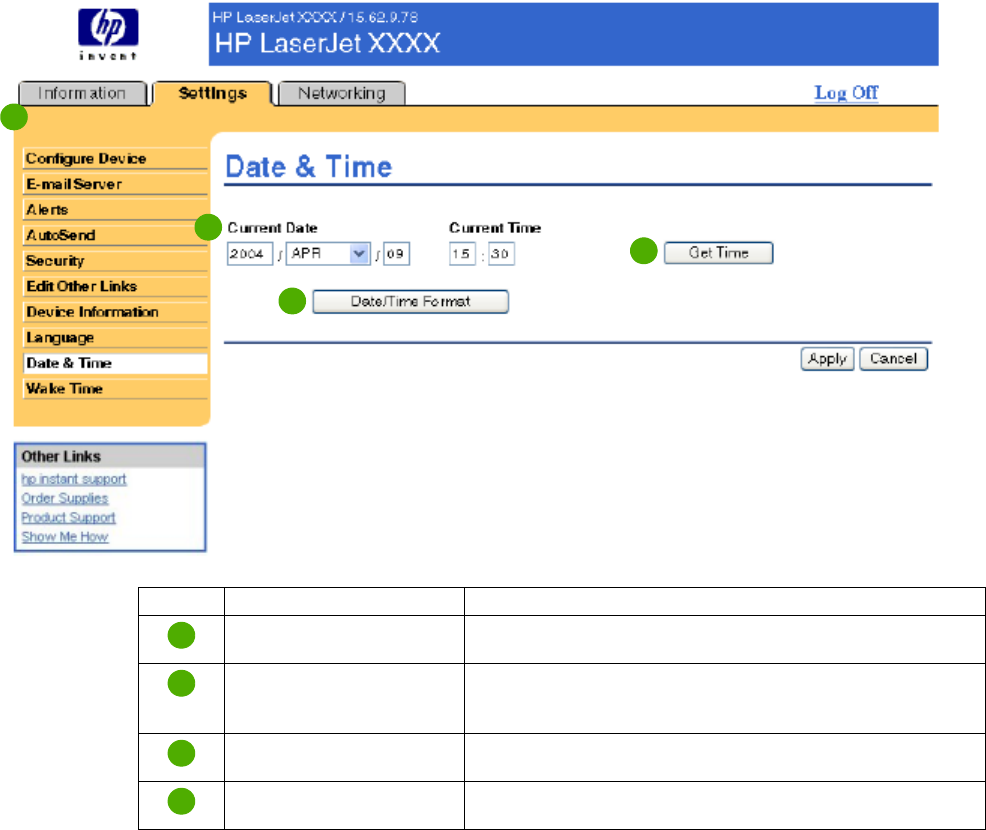Open the Wake Time page

tap(65, 389)
